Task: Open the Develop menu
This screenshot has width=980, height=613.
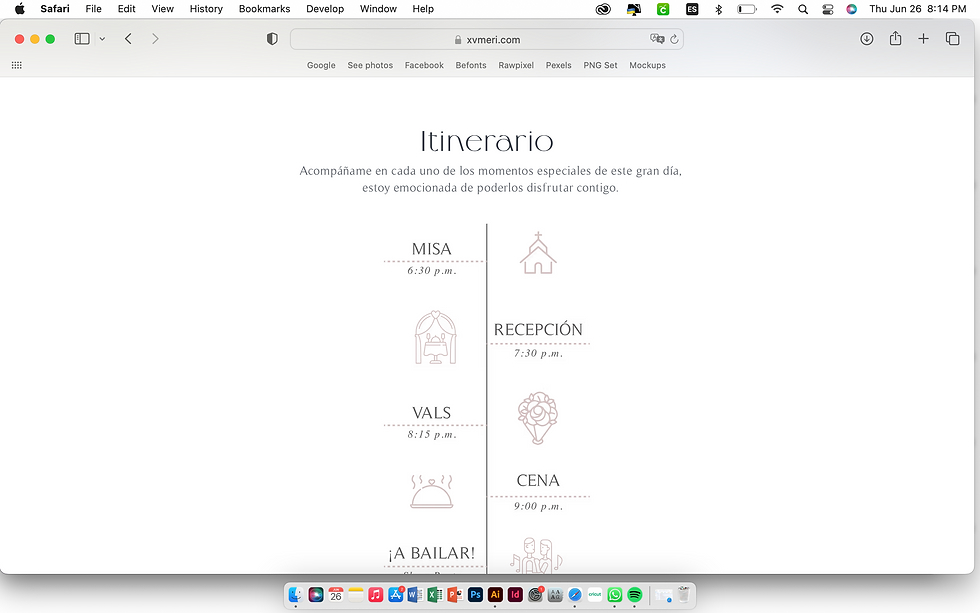Action: (x=325, y=9)
